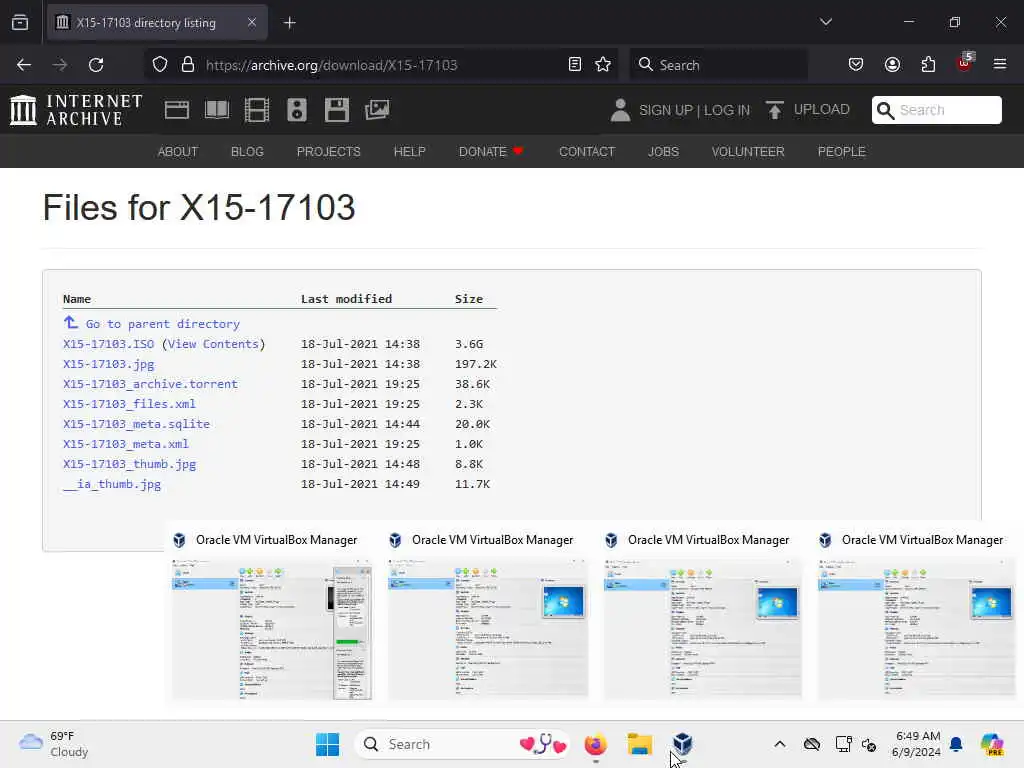This screenshot has height=768, width=1024.
Task: Toggle reader view icon
Action: pyautogui.click(x=575, y=65)
